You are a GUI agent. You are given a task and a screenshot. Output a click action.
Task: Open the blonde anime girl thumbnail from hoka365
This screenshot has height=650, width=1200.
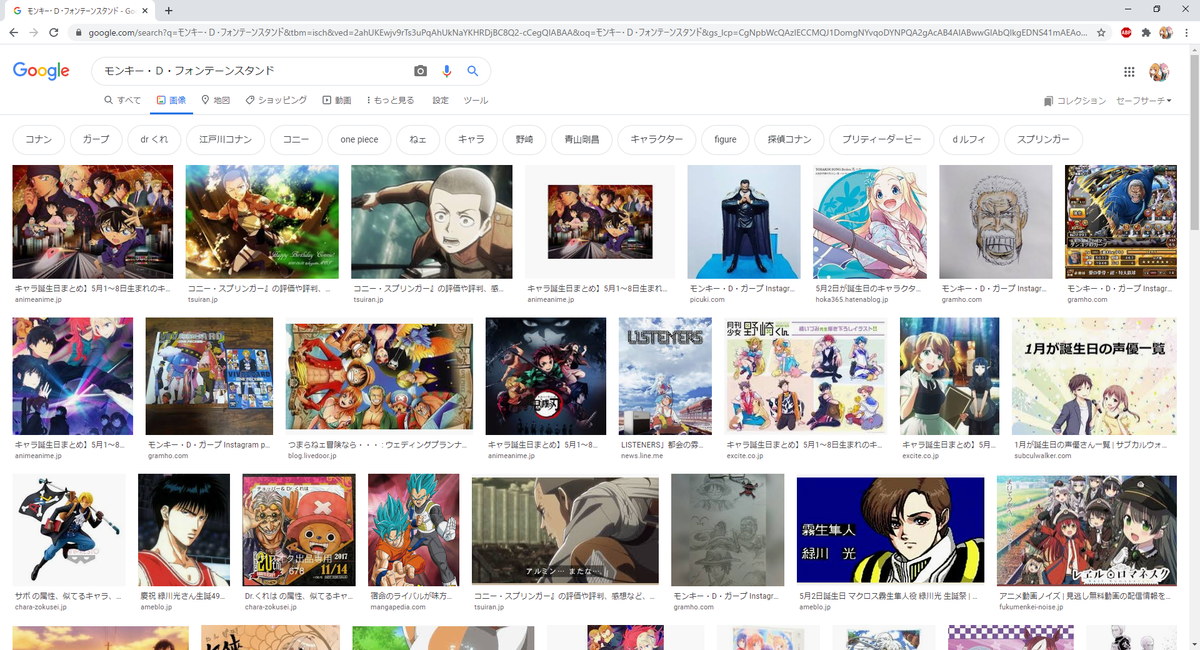coord(870,222)
